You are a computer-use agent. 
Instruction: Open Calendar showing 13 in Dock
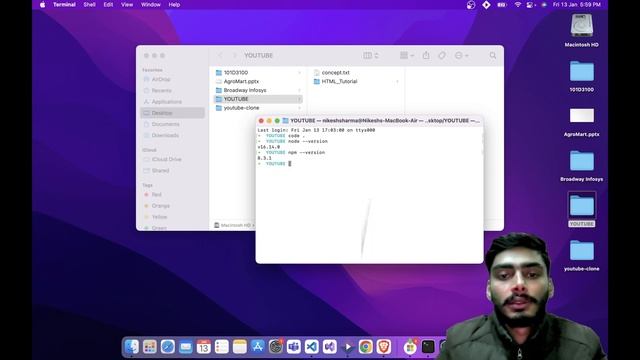[203, 347]
